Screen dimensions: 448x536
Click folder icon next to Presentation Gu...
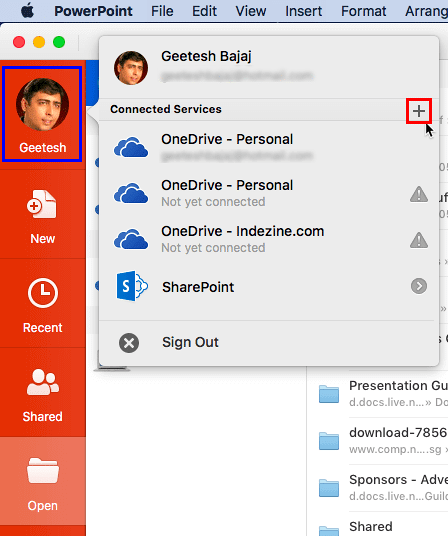point(329,394)
